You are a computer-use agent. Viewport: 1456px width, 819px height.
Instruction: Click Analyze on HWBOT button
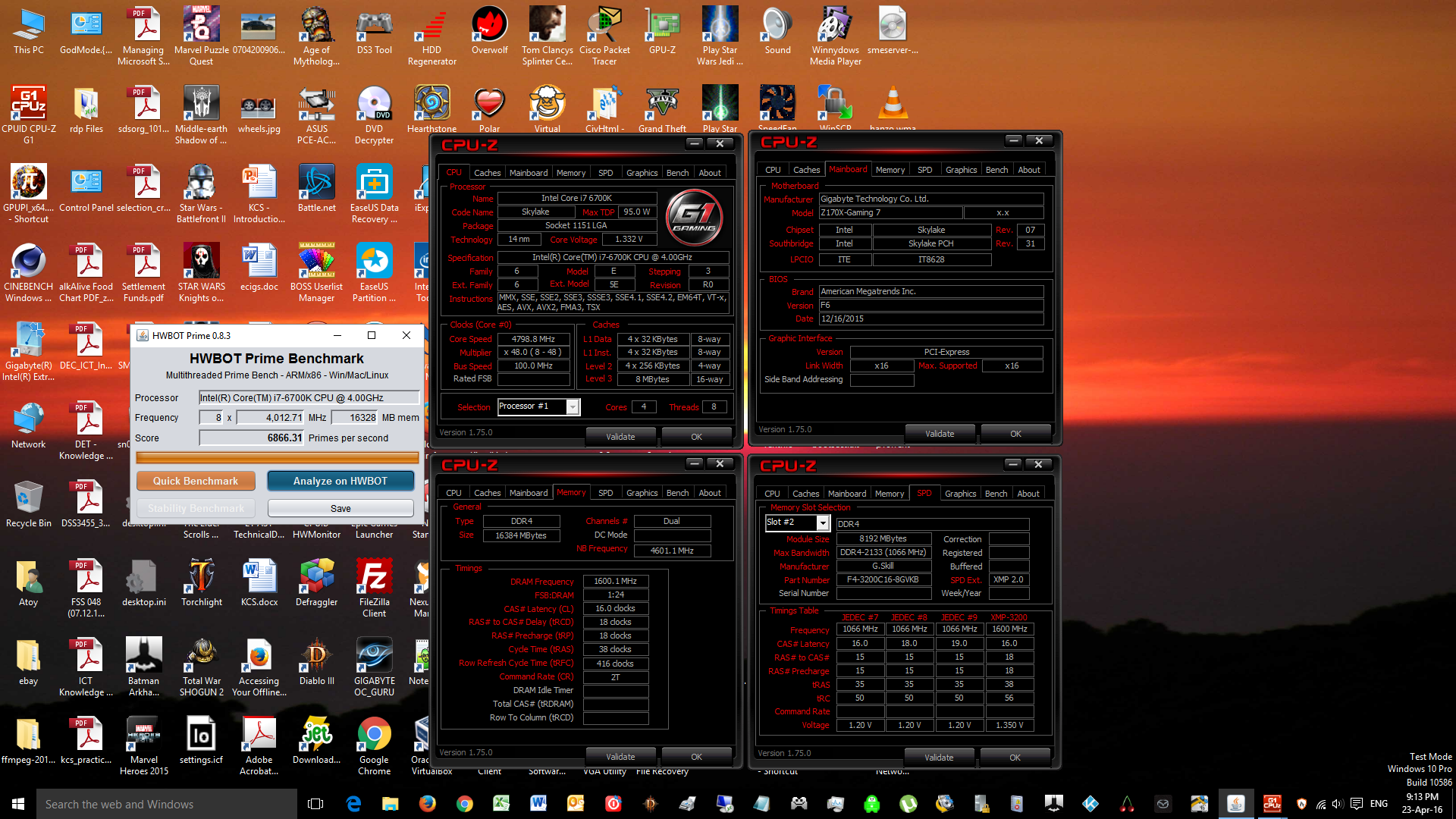coord(340,481)
